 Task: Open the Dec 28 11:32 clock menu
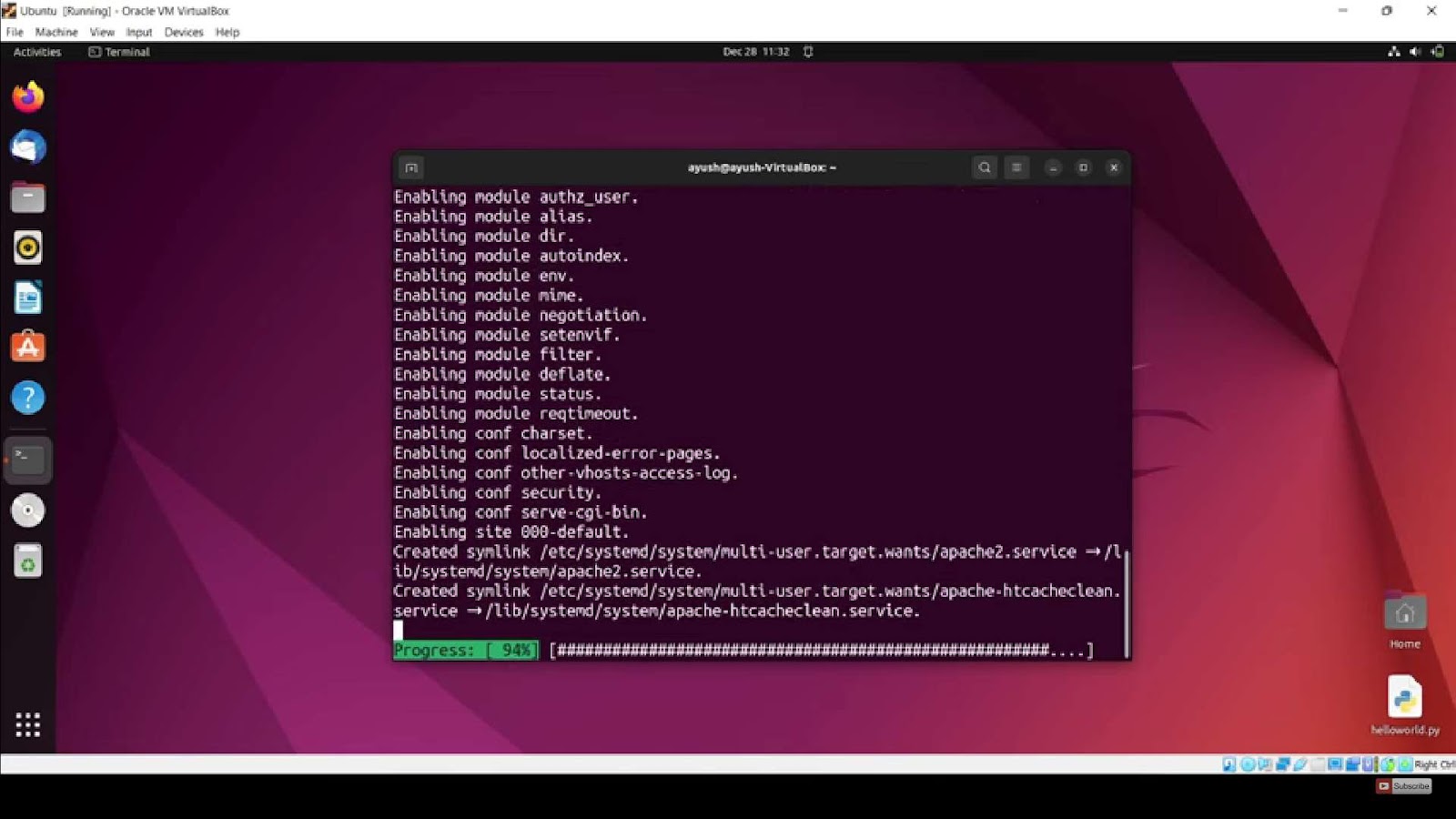tap(755, 52)
